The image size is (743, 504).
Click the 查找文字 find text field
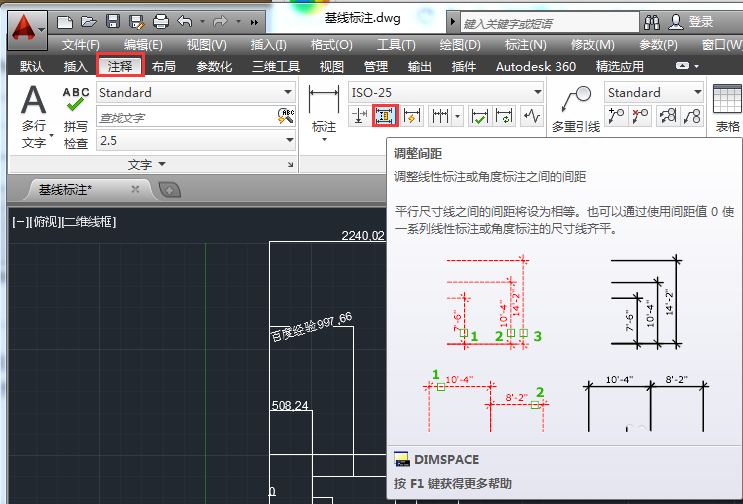[187, 117]
